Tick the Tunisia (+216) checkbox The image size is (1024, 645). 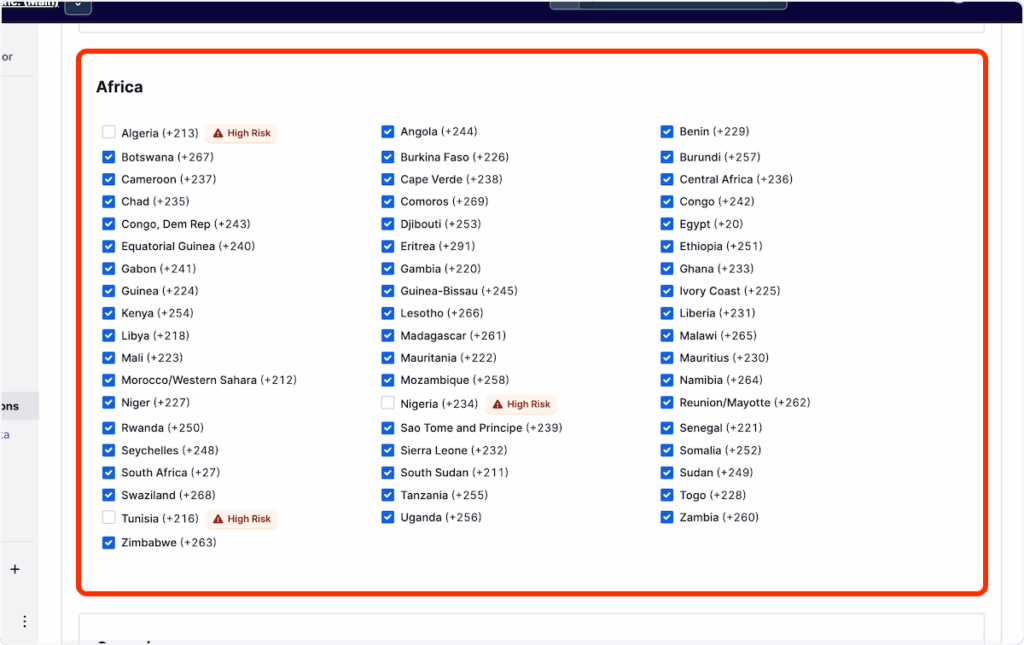[x=108, y=518]
